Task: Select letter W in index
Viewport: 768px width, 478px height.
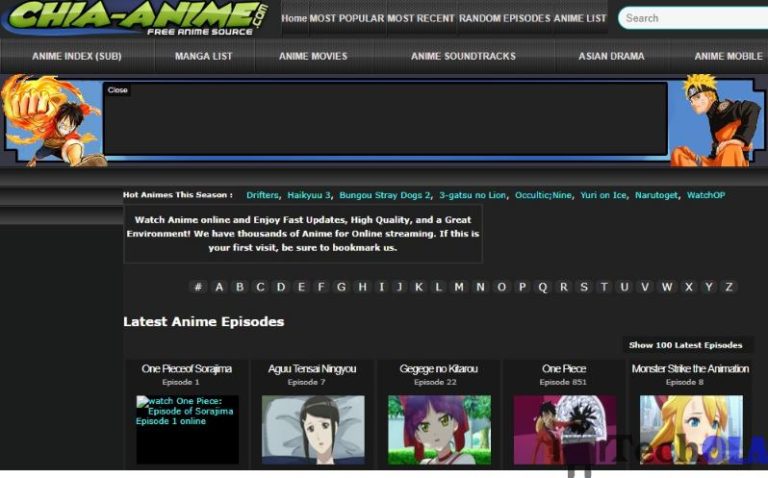Action: click(667, 287)
